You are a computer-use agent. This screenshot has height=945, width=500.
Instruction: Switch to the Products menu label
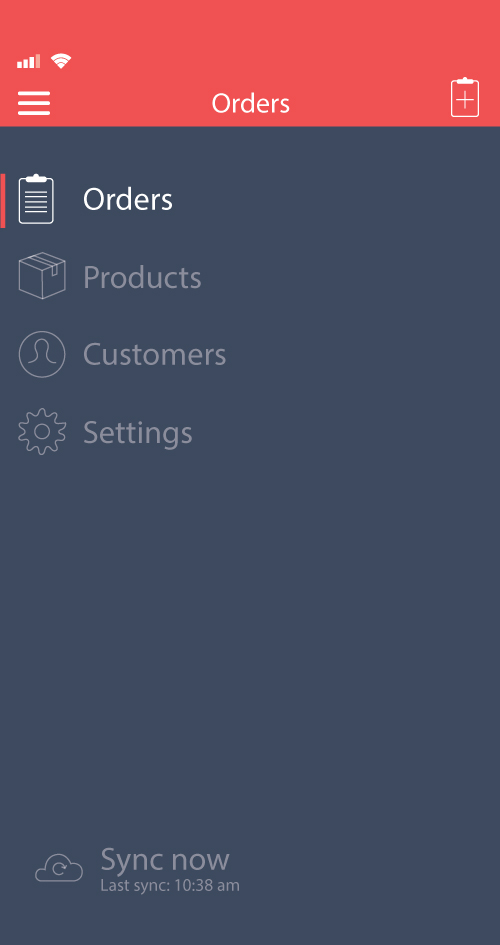click(142, 277)
